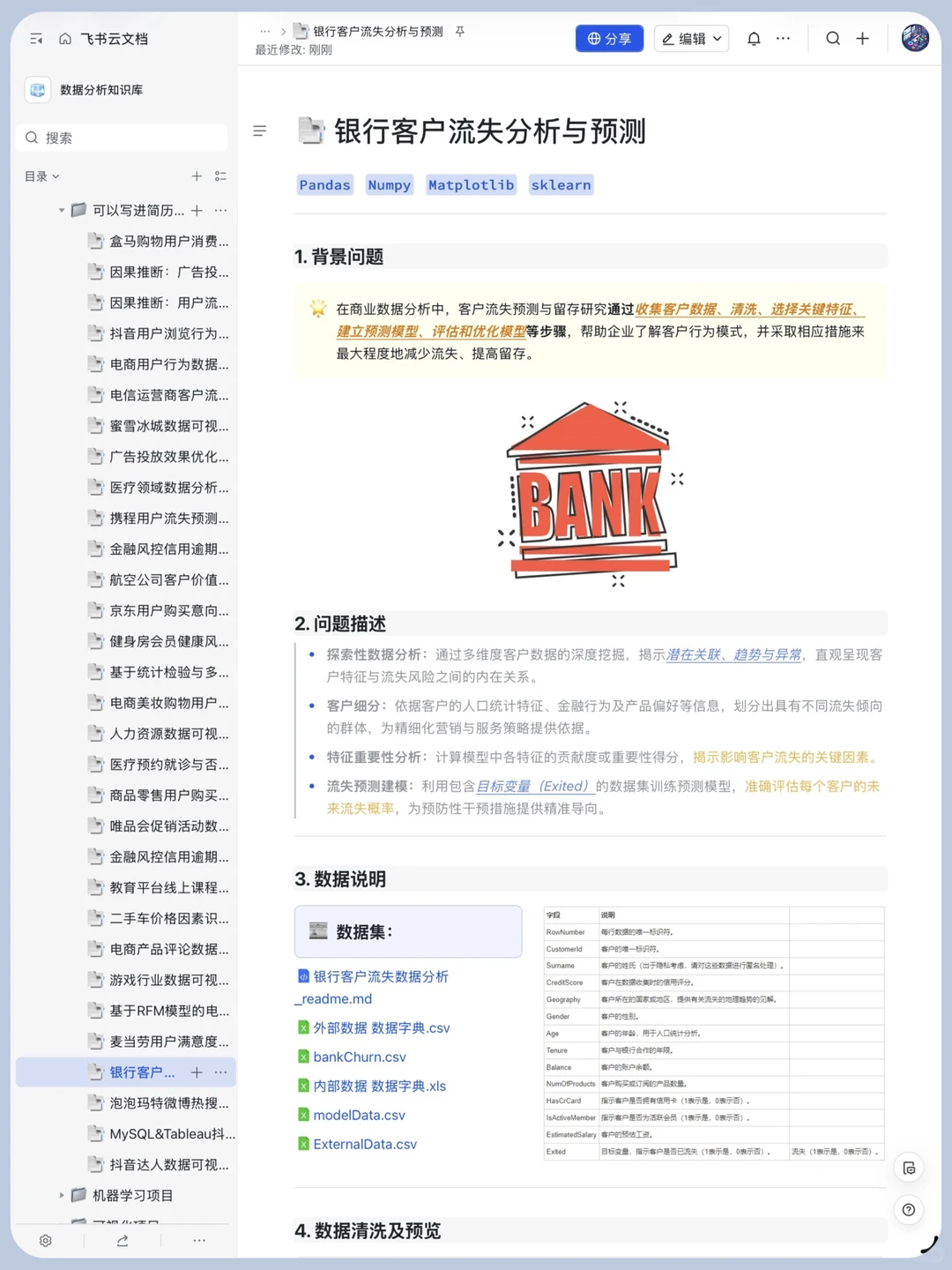Open 数据分析知识库 knowledge base icon

pyautogui.click(x=38, y=90)
